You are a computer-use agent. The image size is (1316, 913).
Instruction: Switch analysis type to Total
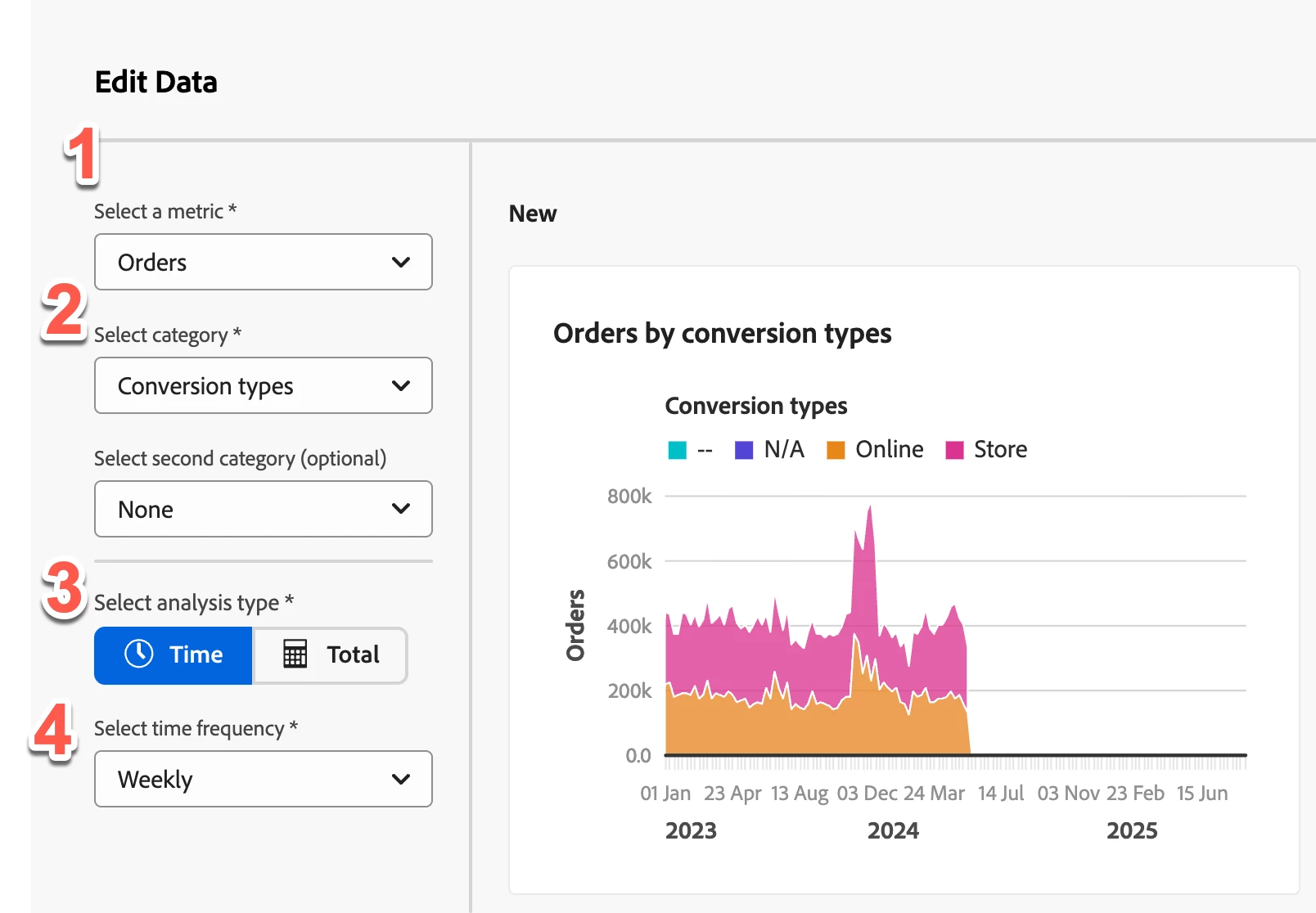coord(331,655)
